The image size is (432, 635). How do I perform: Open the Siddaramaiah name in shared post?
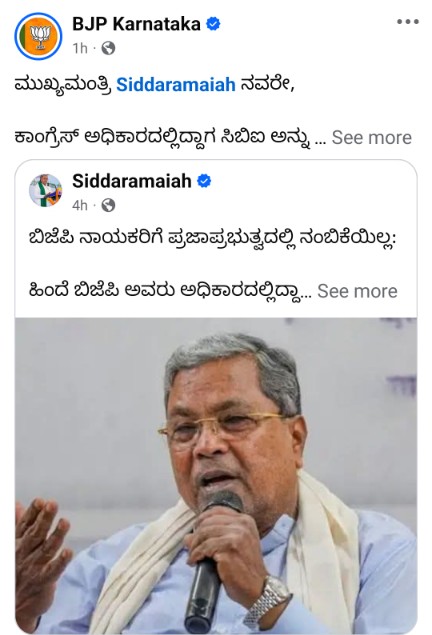pyautogui.click(x=132, y=181)
